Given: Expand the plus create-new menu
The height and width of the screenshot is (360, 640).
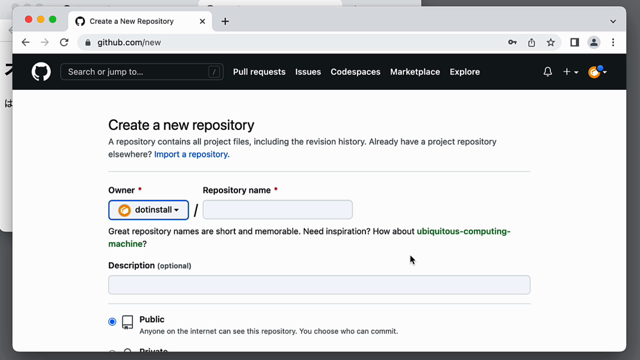Looking at the screenshot, I should (x=570, y=72).
